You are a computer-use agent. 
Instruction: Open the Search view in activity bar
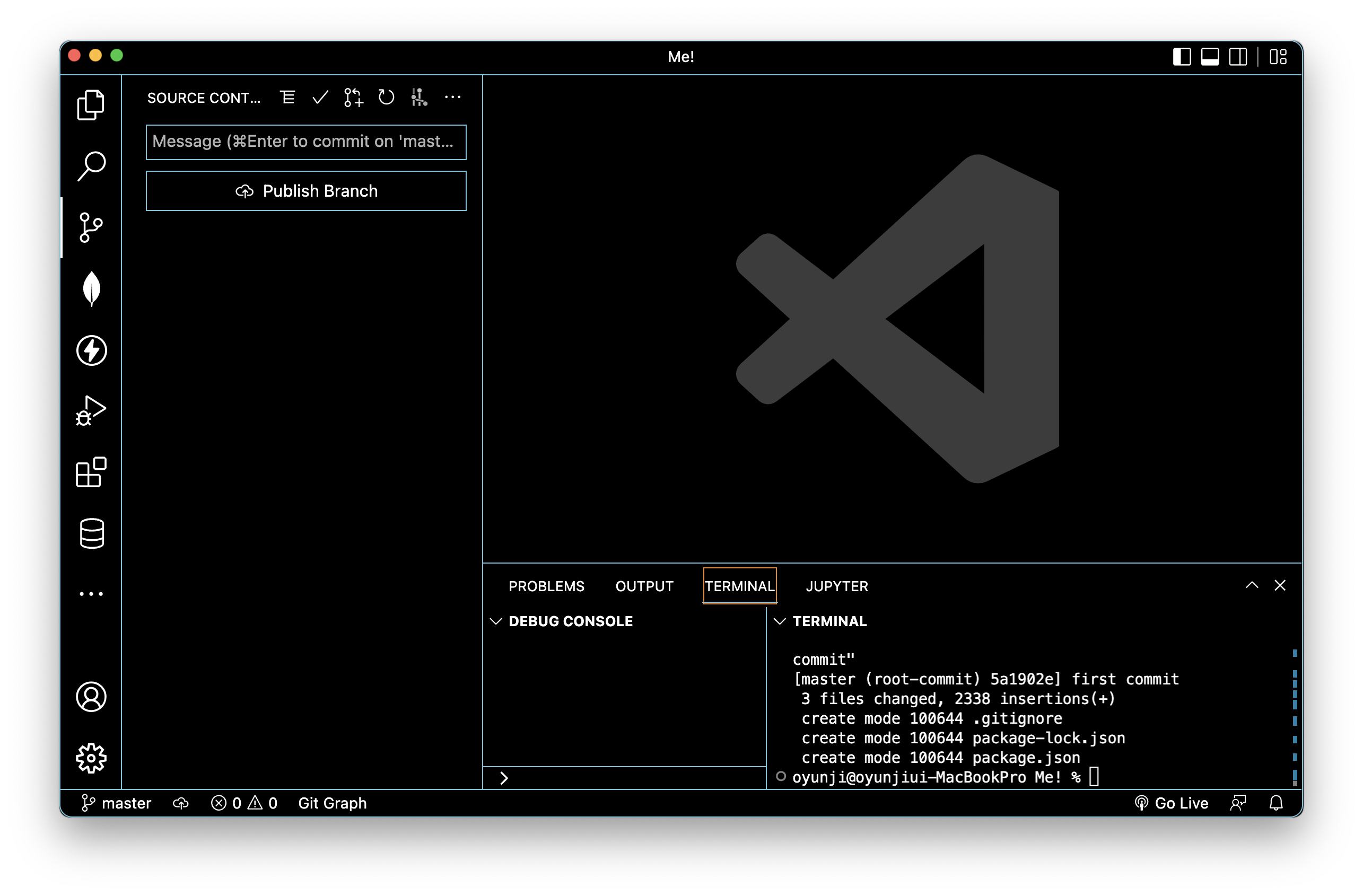(91, 166)
